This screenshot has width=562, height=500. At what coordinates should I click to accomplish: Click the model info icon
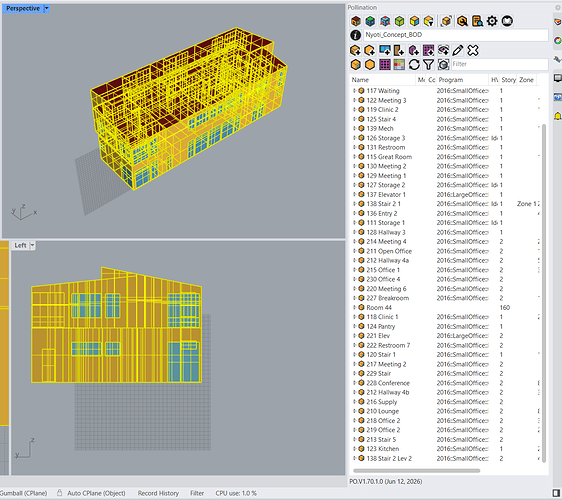[356, 35]
